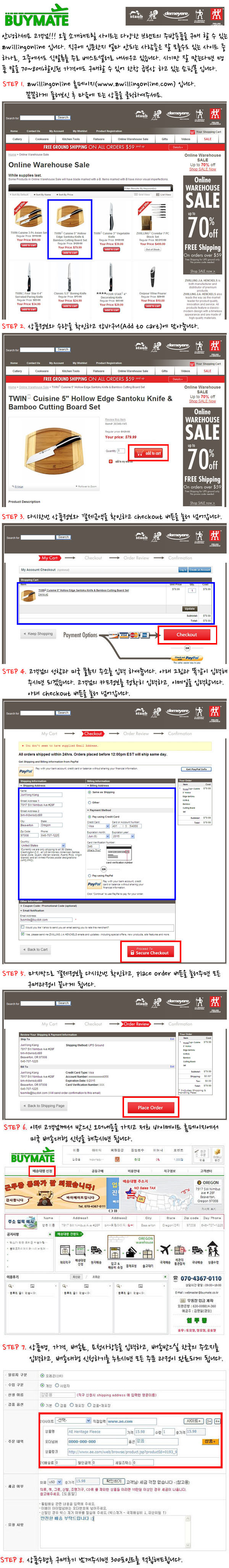Select Other billing address radio button

pyautogui.click(x=90, y=802)
